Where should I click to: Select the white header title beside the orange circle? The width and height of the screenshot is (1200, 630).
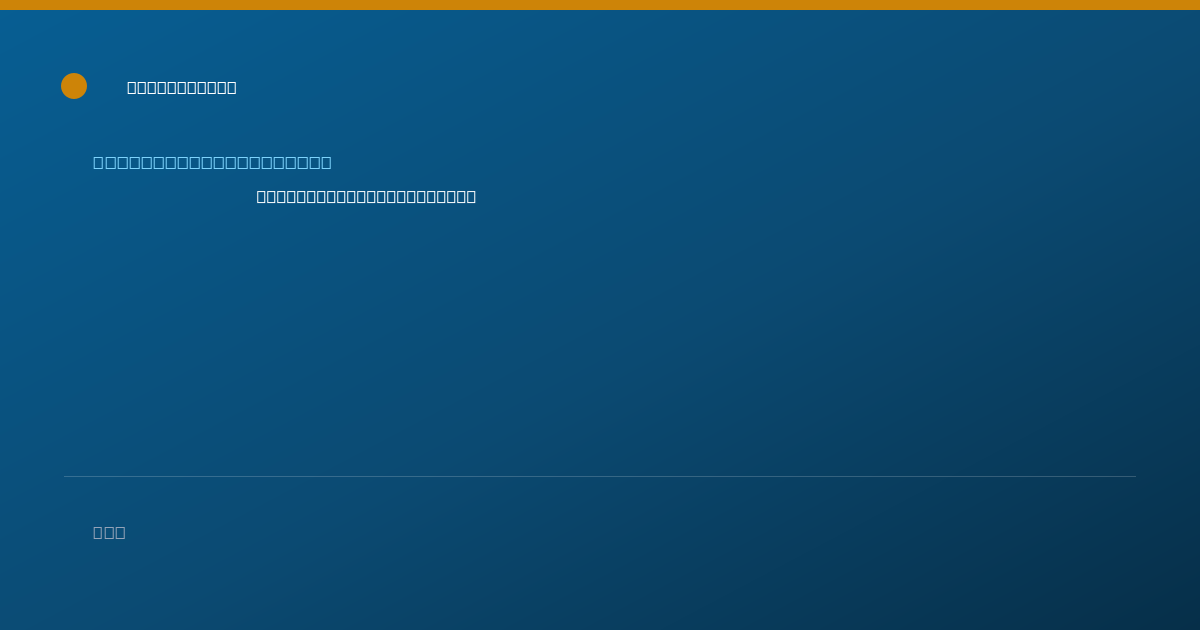tap(182, 87)
